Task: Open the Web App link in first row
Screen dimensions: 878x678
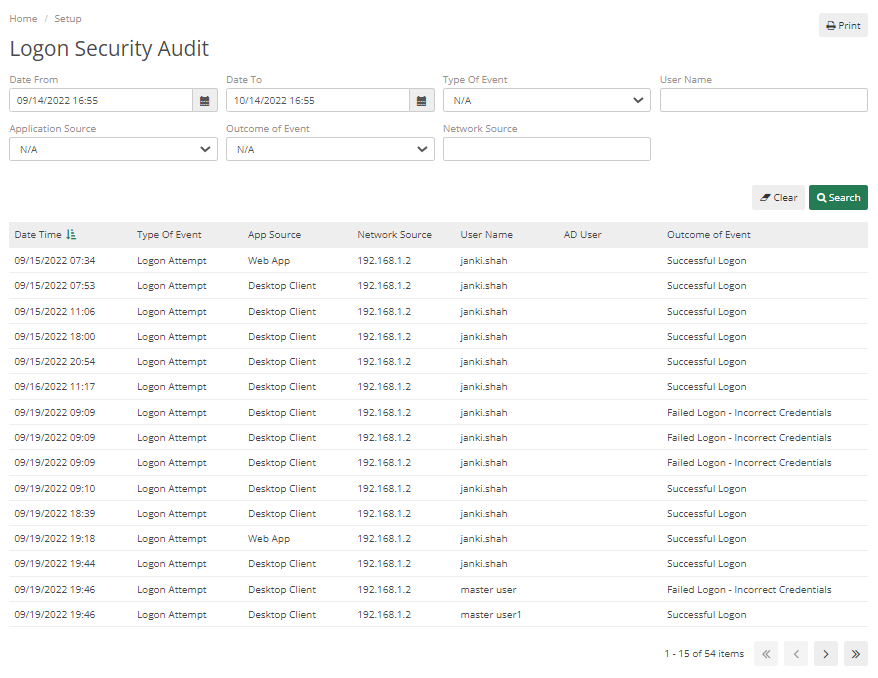Action: coord(268,260)
